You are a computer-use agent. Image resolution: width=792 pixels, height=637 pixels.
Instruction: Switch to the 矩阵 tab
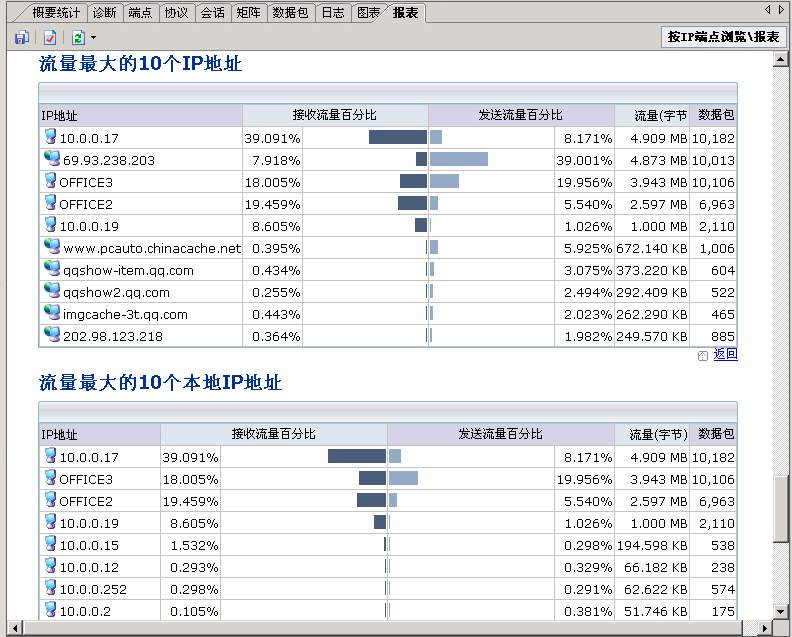(249, 13)
